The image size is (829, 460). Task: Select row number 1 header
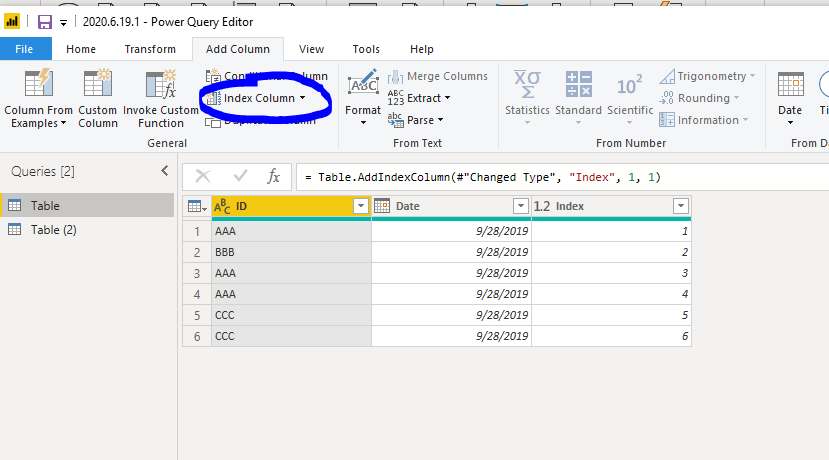pyautogui.click(x=197, y=232)
